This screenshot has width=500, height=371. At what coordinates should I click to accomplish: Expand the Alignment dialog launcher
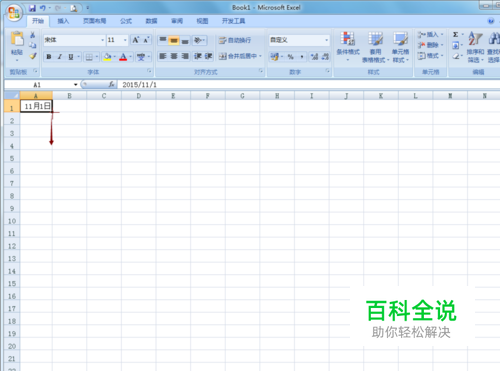(x=261, y=71)
